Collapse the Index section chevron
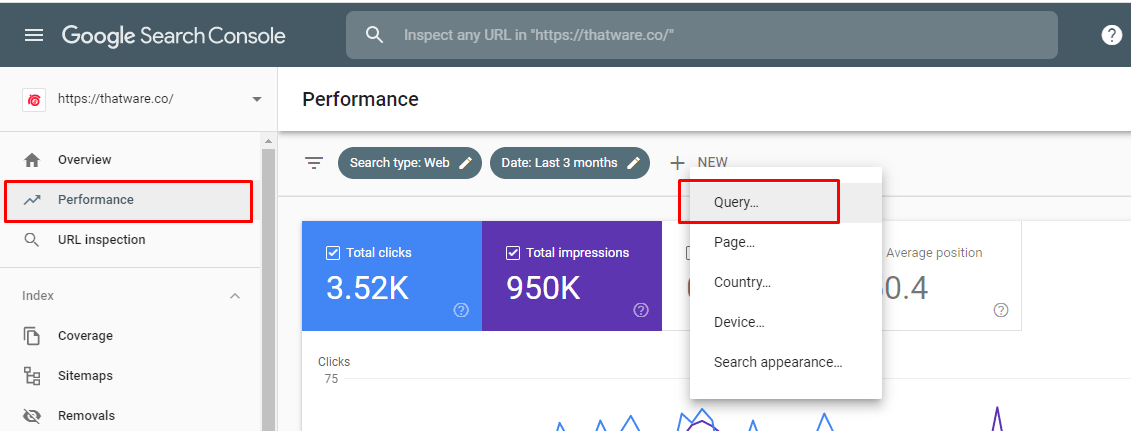 tap(234, 296)
